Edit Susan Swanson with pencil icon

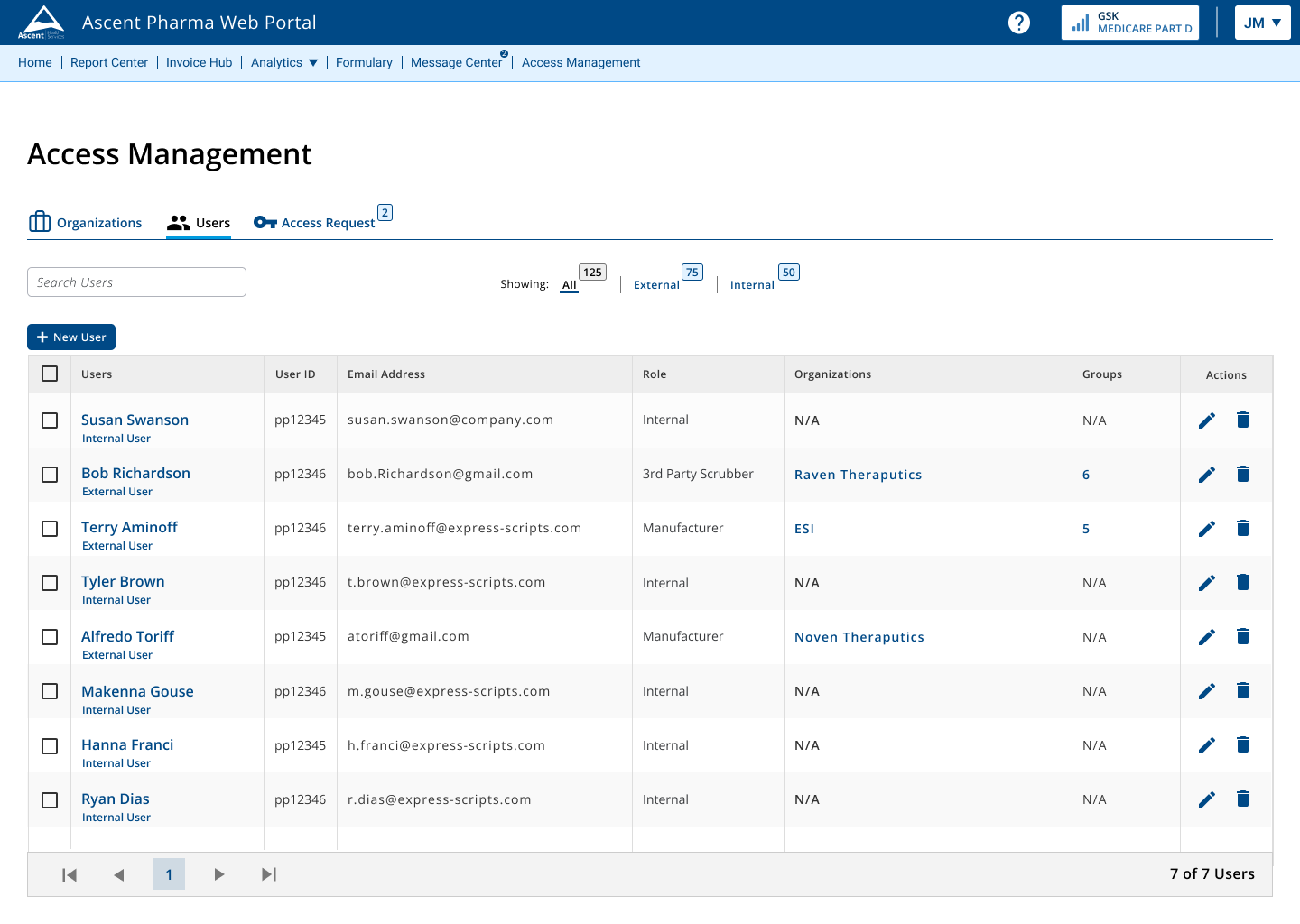click(x=1207, y=420)
